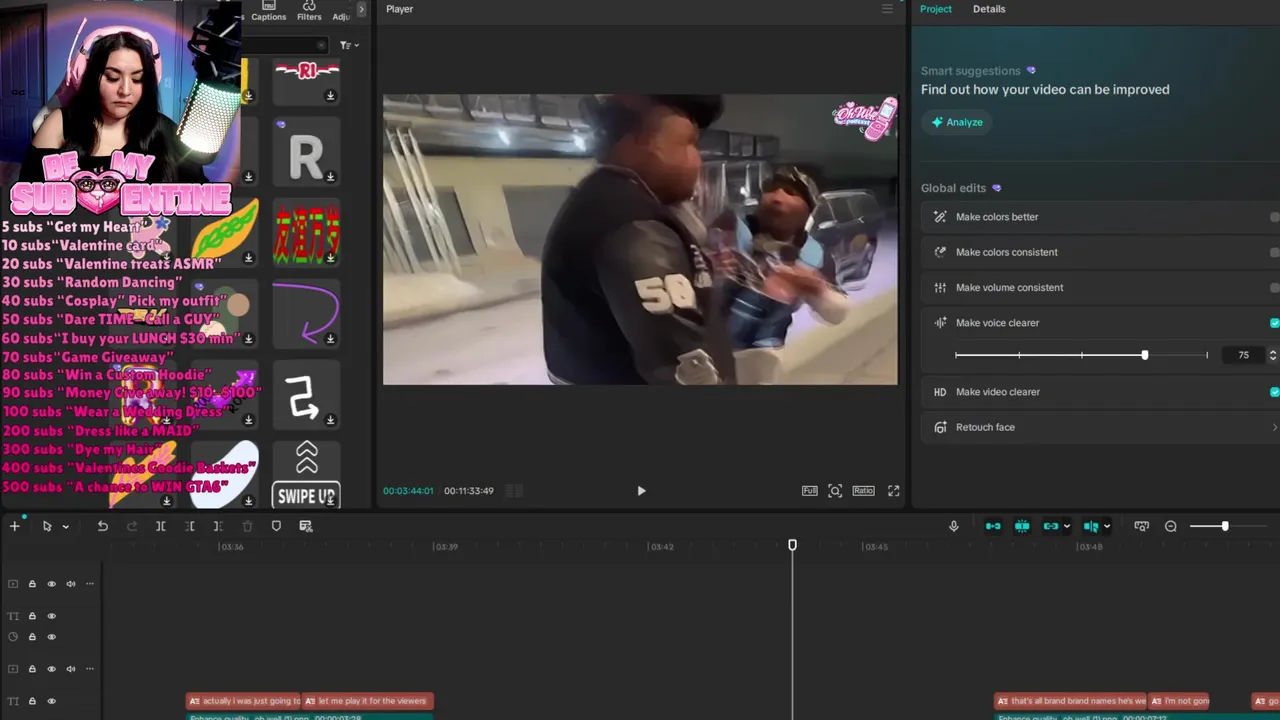This screenshot has height=720, width=1280.
Task: Click the player Play button
Action: [641, 491]
